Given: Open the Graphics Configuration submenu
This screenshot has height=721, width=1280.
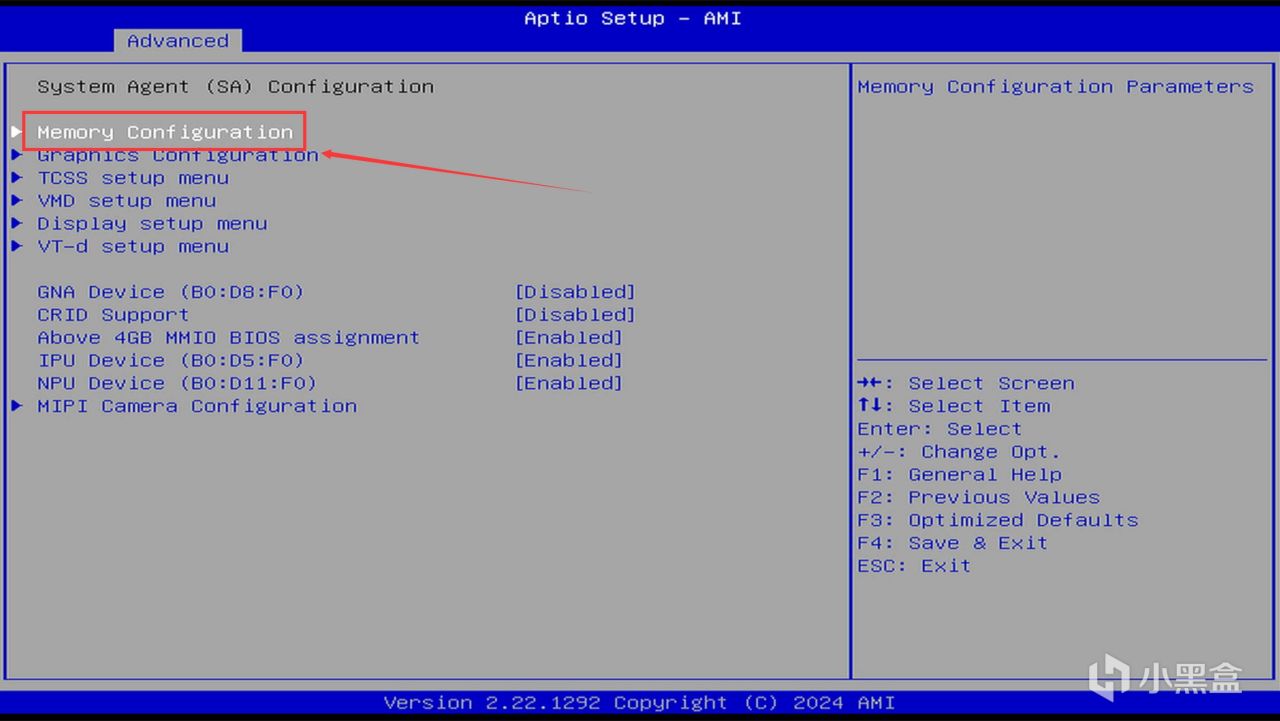Looking at the screenshot, I should point(178,155).
